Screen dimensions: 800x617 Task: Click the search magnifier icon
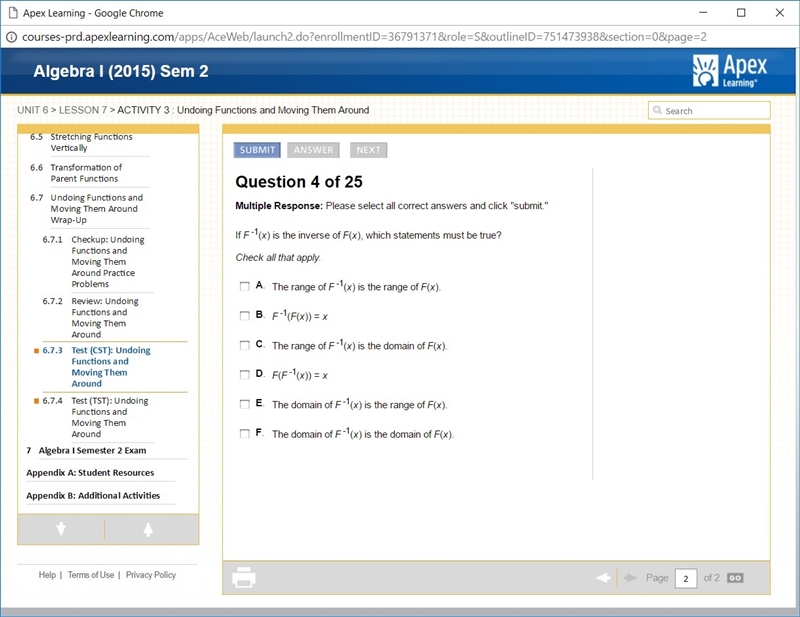657,110
